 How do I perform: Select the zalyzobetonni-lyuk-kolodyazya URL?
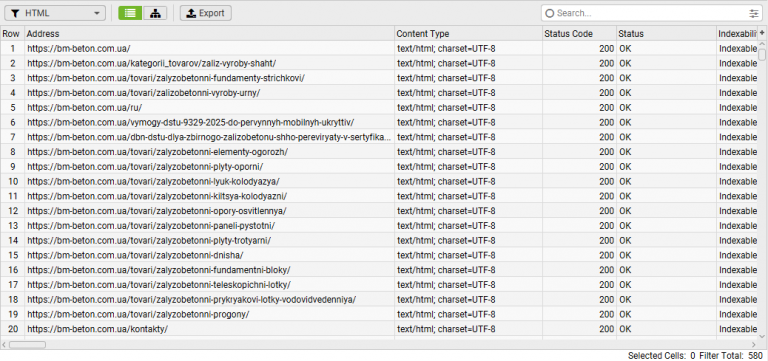pyautogui.click(x=153, y=181)
